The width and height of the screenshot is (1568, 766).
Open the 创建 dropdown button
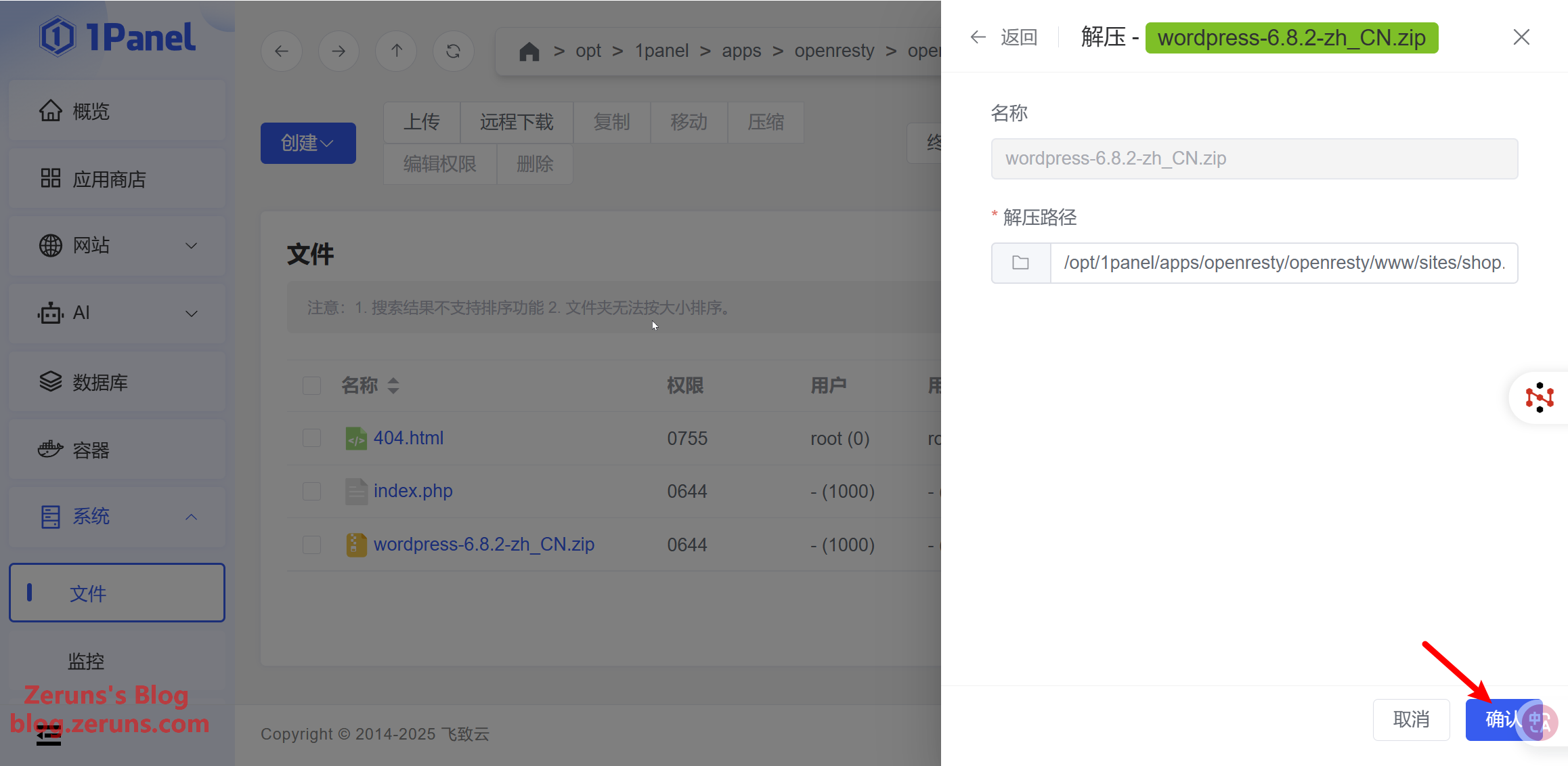308,143
